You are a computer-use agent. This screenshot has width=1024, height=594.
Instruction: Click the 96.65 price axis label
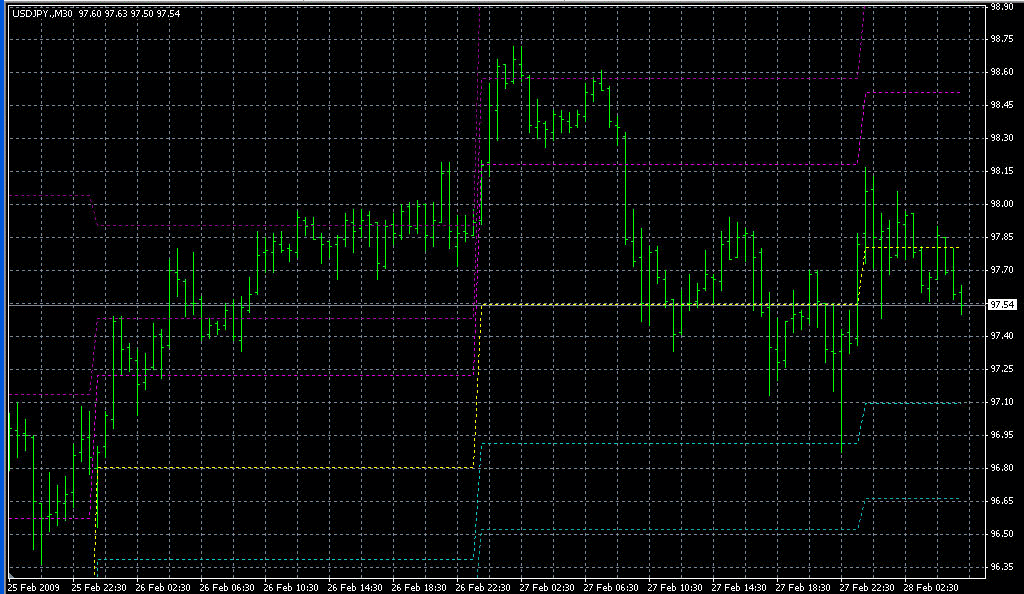click(x=1000, y=501)
